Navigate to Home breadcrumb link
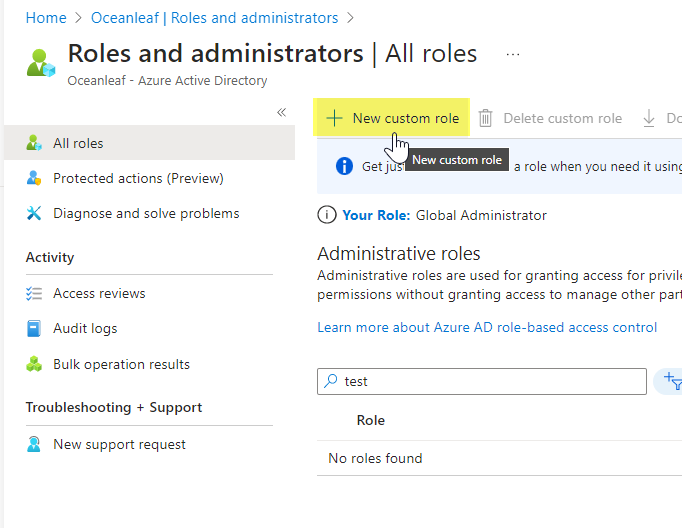 point(45,18)
